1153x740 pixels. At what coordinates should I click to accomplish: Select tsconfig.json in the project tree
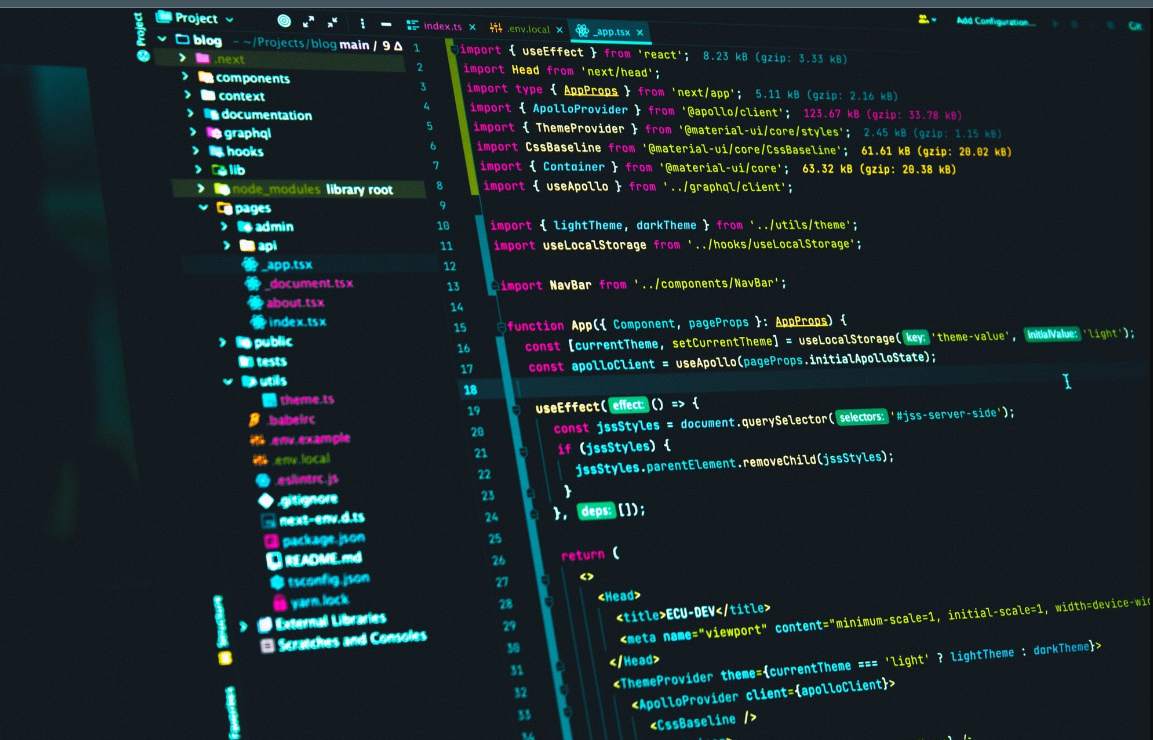pos(329,580)
